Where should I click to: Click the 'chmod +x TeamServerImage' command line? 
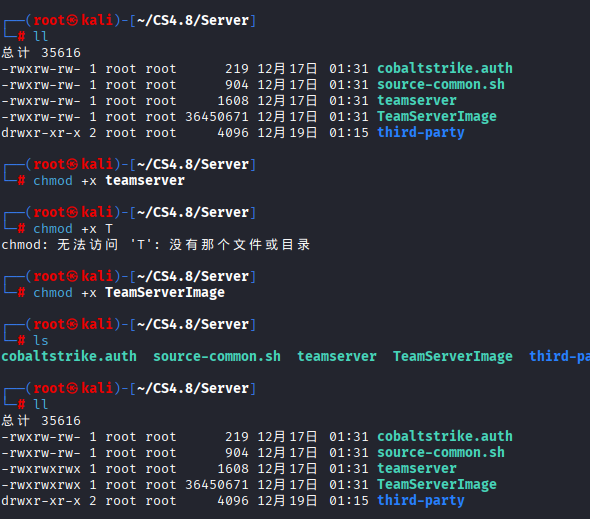coord(129,293)
